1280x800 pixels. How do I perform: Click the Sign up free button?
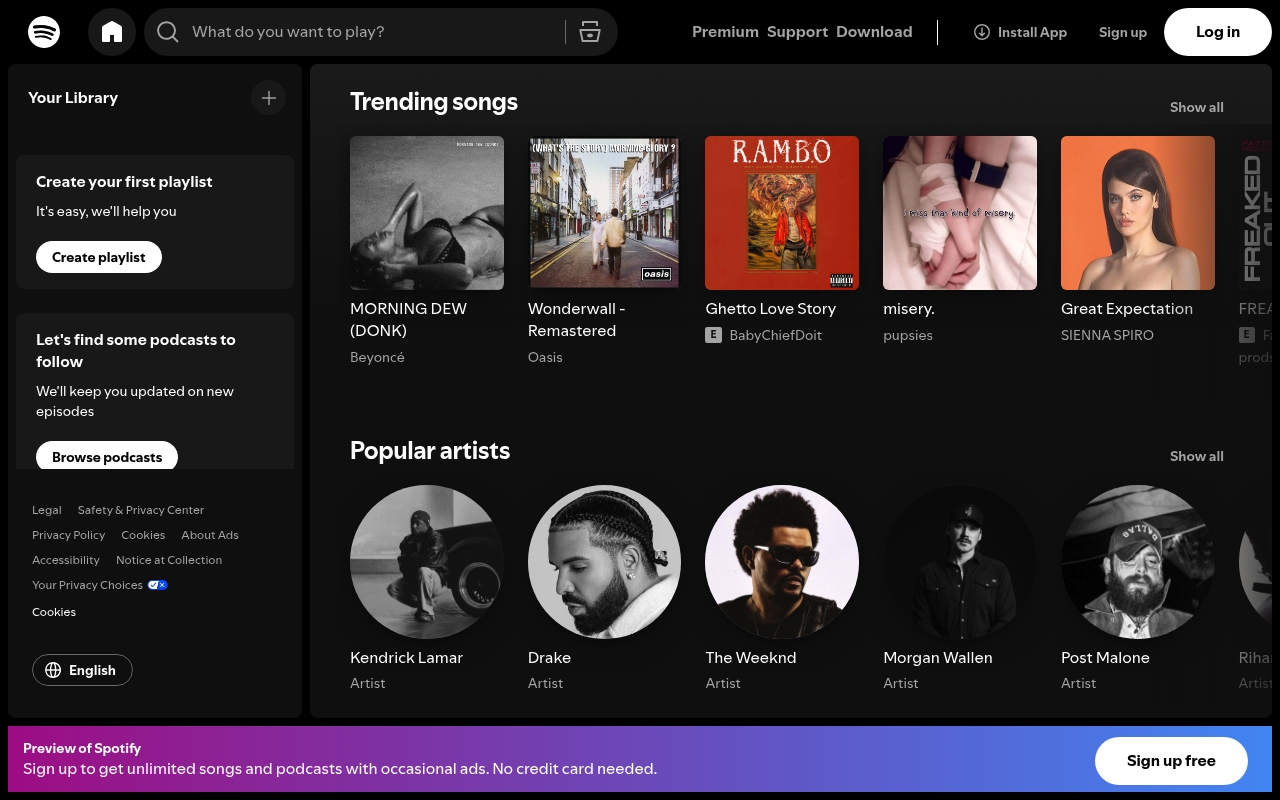(1171, 761)
